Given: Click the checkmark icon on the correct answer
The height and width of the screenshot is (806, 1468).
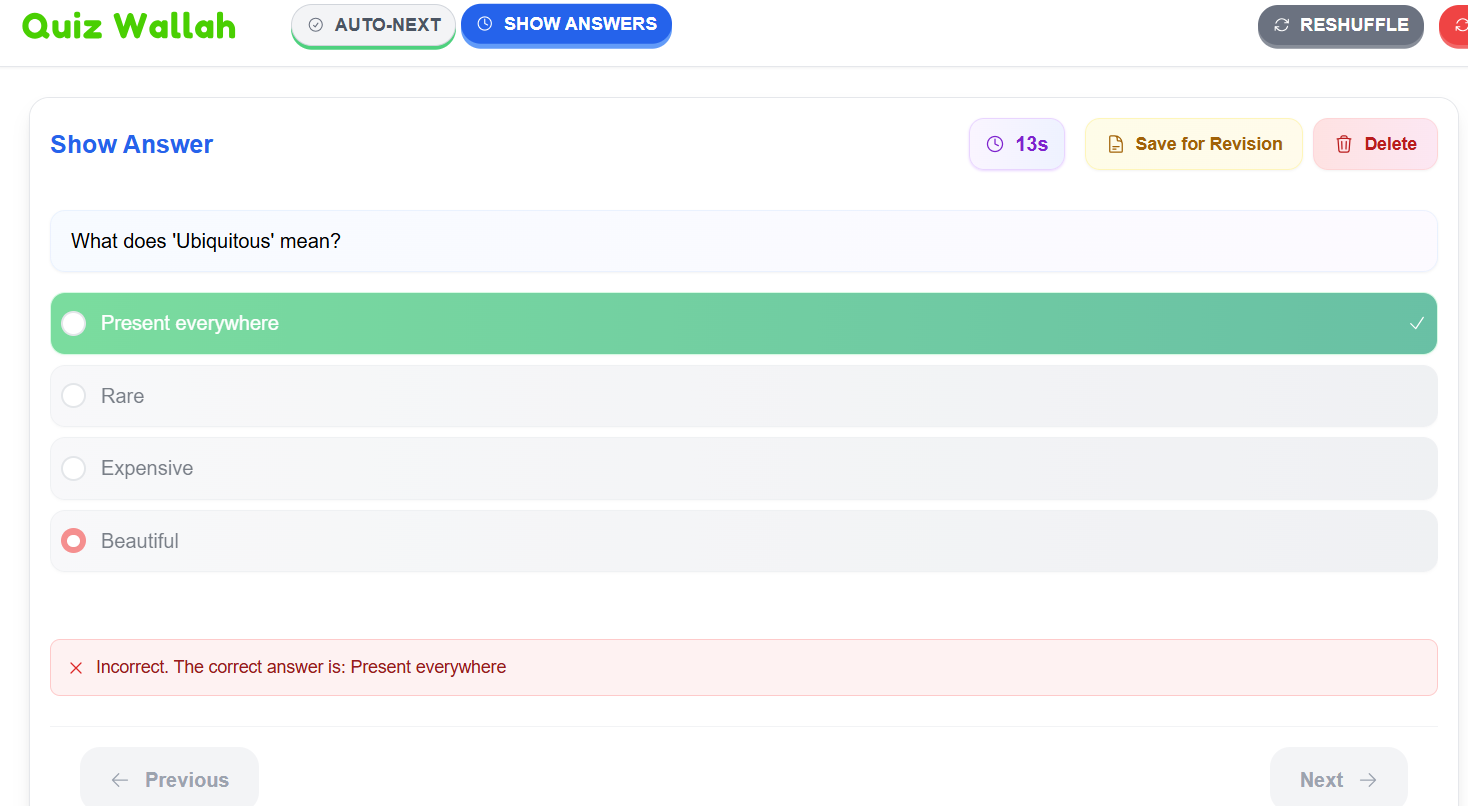Looking at the screenshot, I should tap(1416, 323).
